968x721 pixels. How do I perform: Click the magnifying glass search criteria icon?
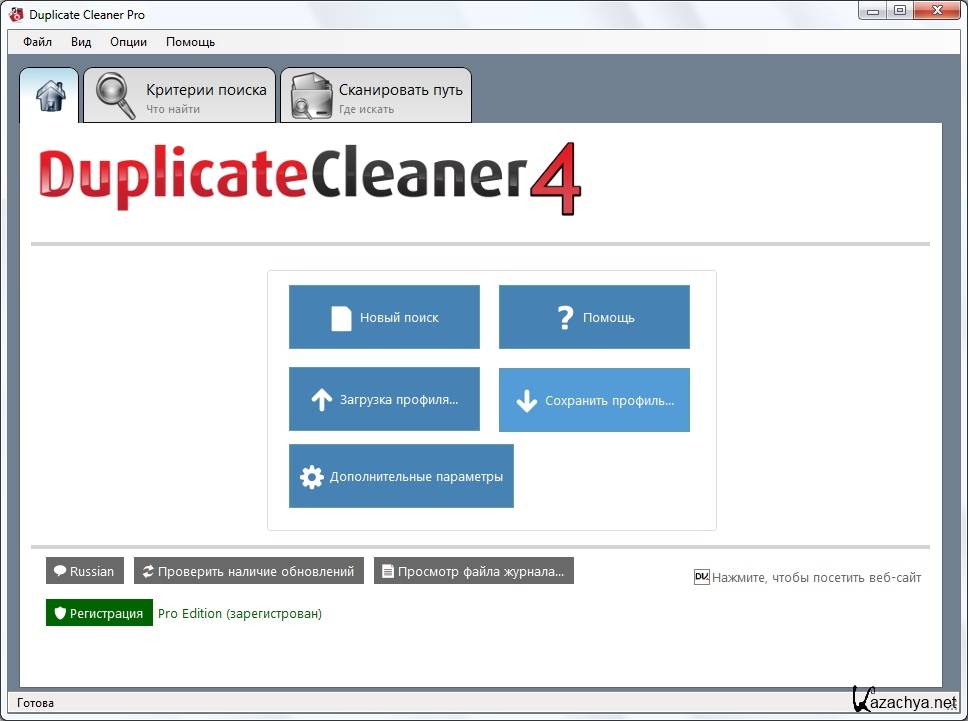point(115,96)
